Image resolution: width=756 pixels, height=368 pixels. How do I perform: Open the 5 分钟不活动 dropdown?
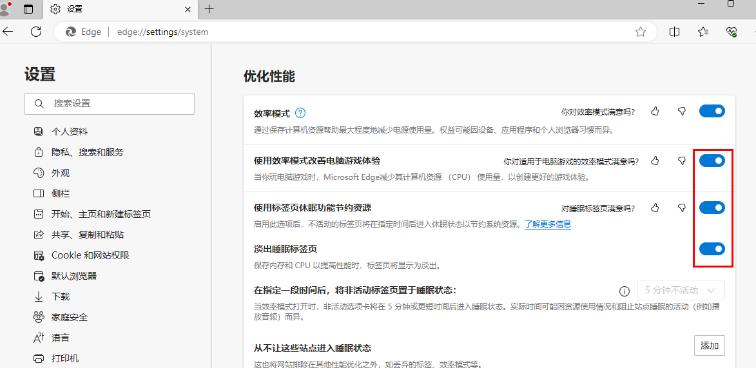coord(681,290)
